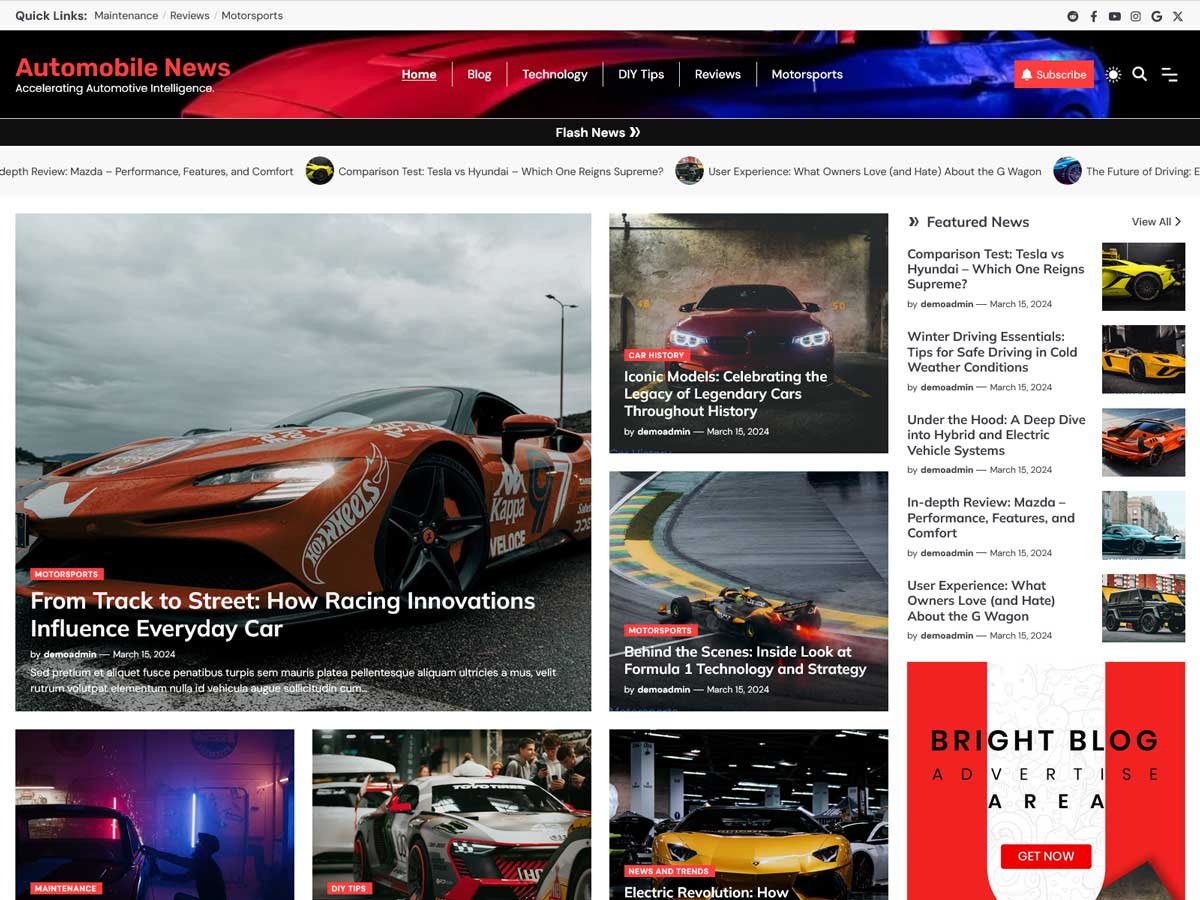Open the DIY Tips menu item

coord(641,74)
